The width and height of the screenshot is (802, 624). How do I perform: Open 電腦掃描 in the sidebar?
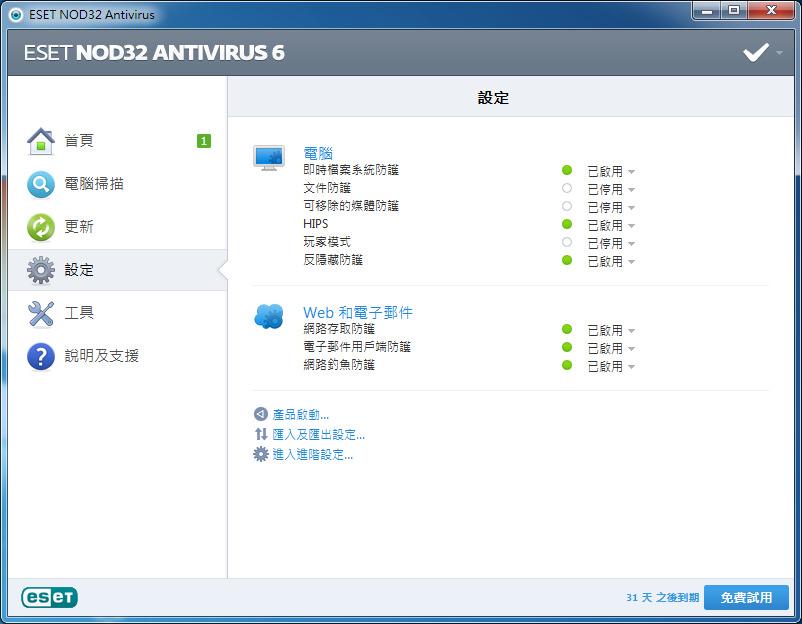pyautogui.click(x=118, y=184)
